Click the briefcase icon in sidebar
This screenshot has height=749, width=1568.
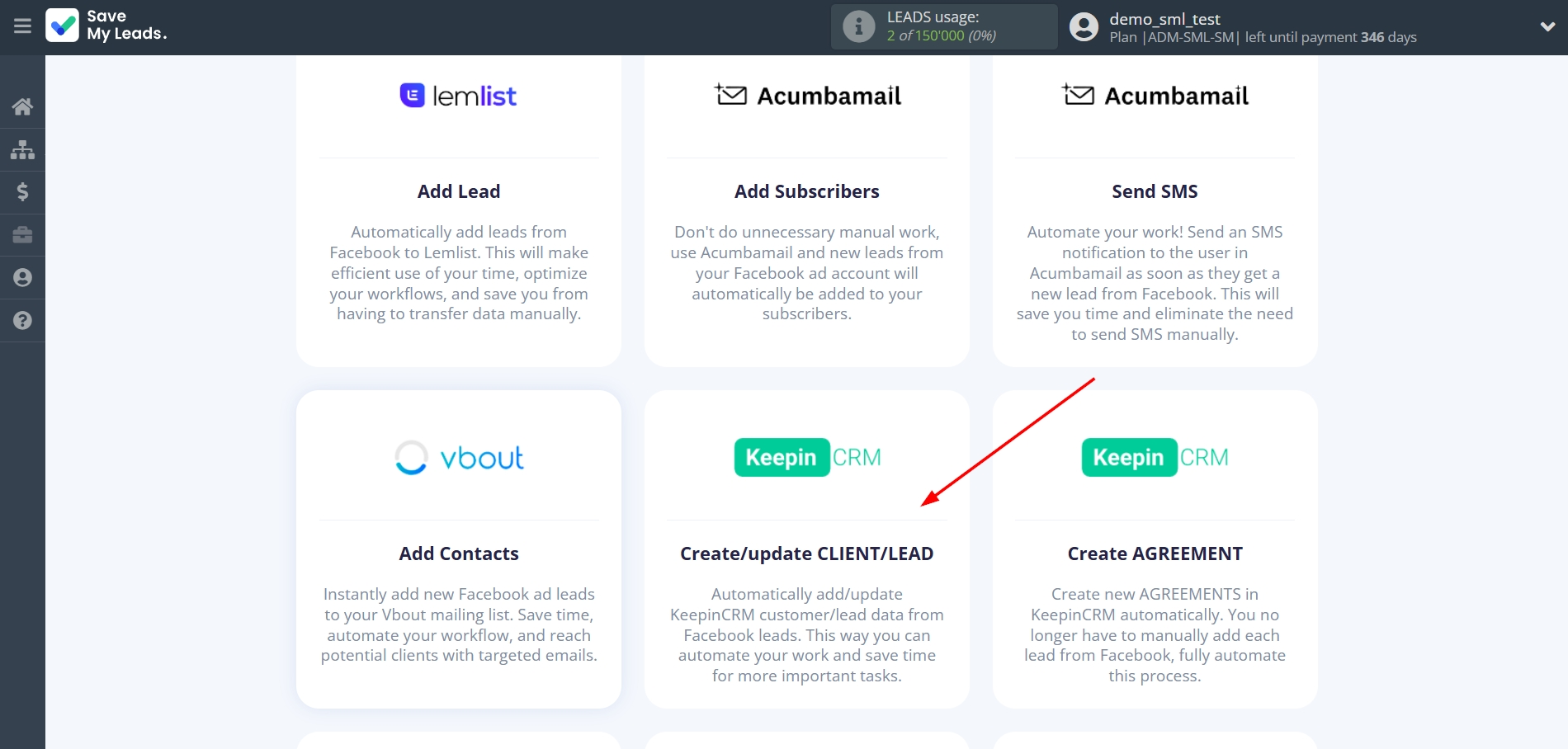point(22,235)
